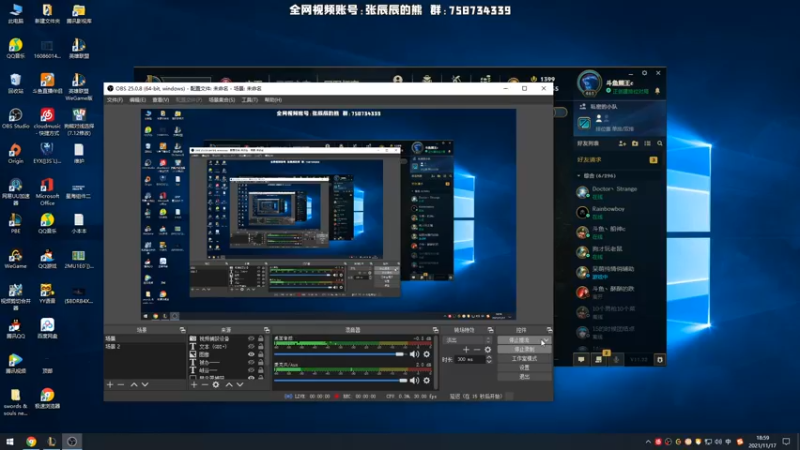The height and width of the screenshot is (450, 800).
Task: Open friends list view options icon
Action: (x=647, y=143)
